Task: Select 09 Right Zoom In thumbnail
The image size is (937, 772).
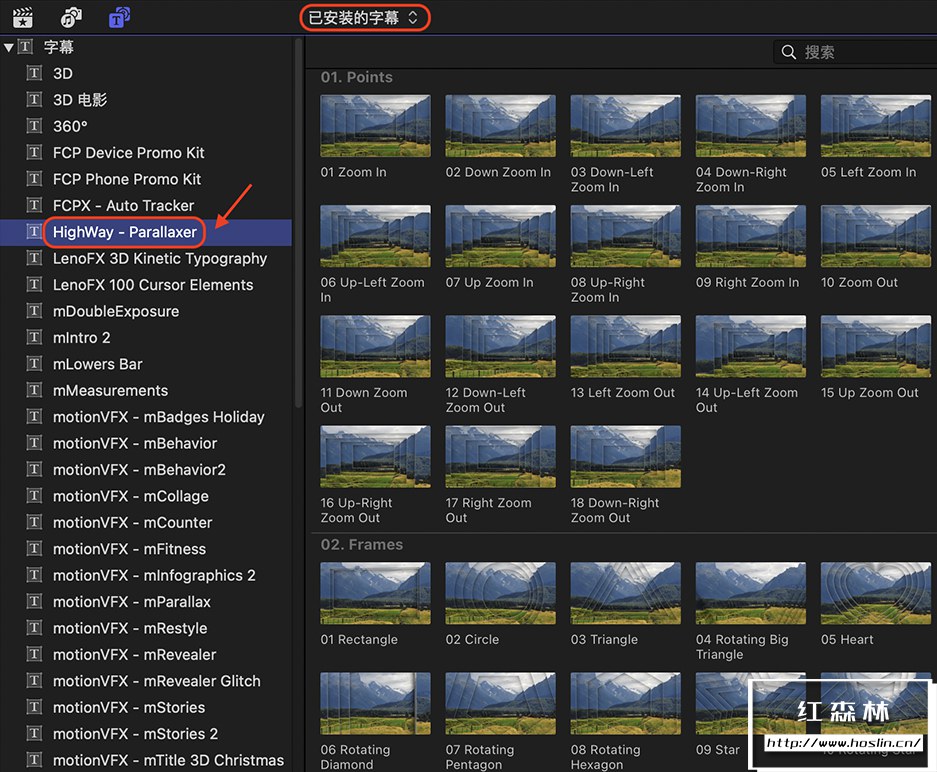Action: point(751,236)
